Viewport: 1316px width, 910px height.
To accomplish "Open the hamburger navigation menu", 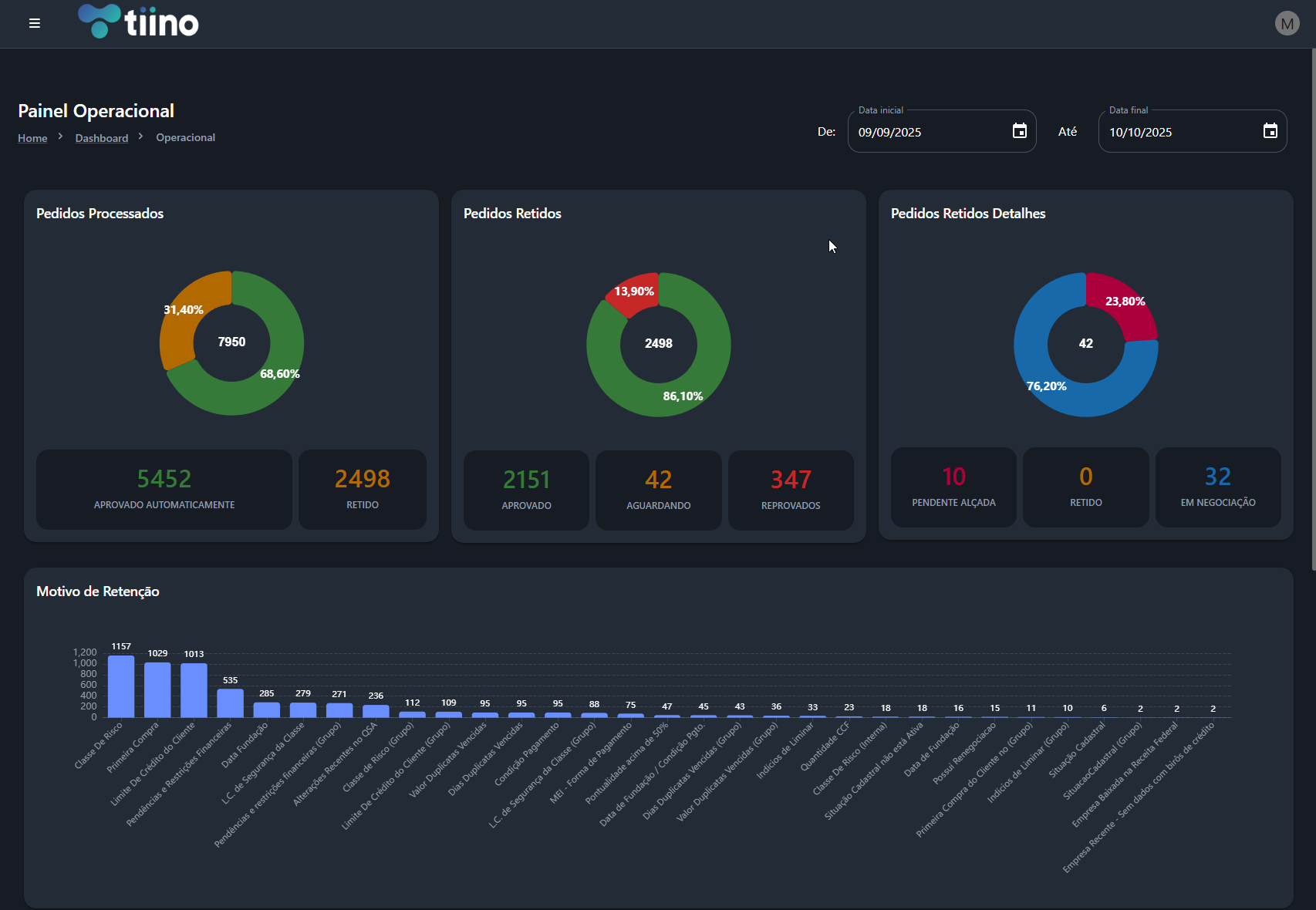I will point(35,23).
